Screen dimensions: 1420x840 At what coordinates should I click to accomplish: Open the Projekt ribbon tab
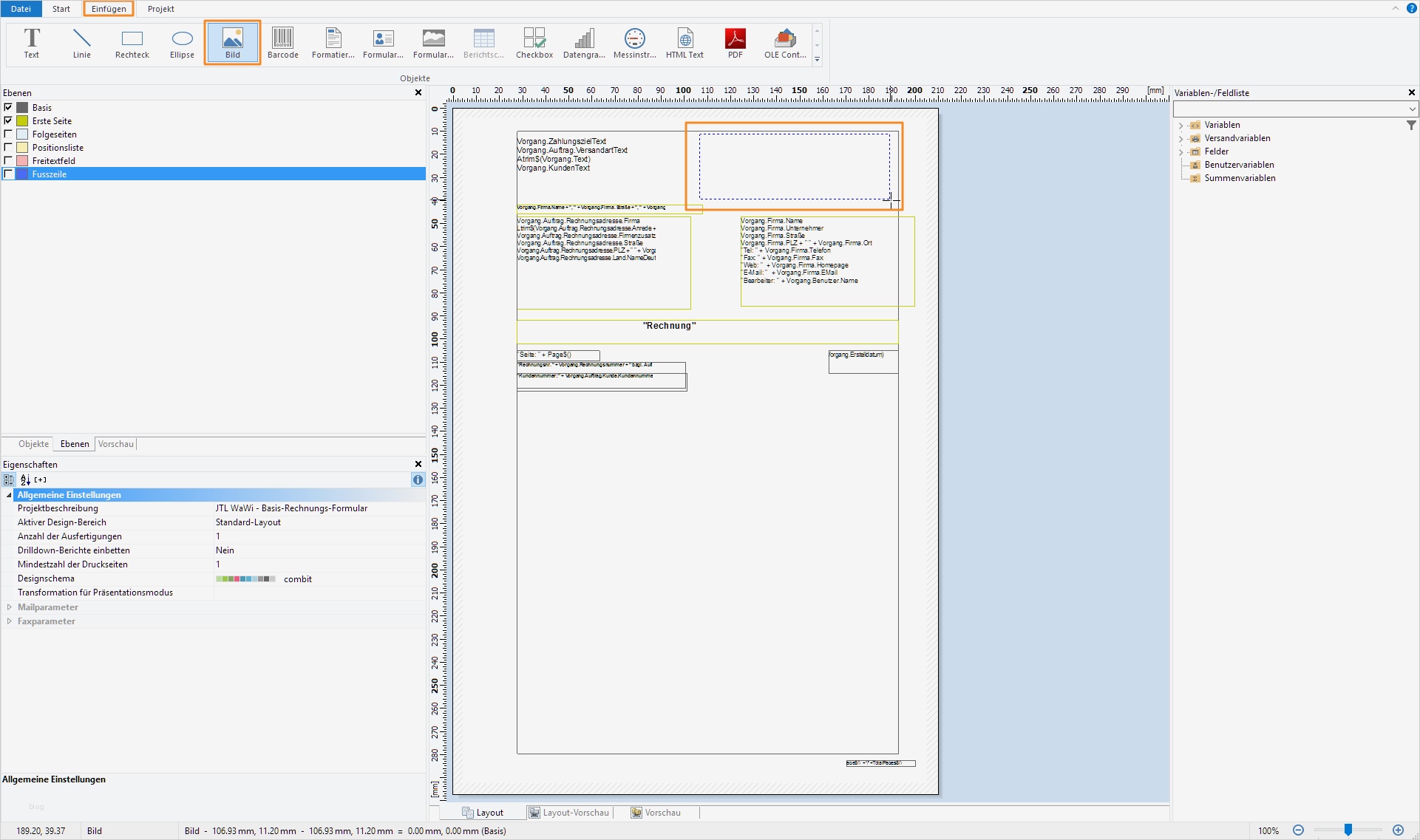(x=160, y=9)
